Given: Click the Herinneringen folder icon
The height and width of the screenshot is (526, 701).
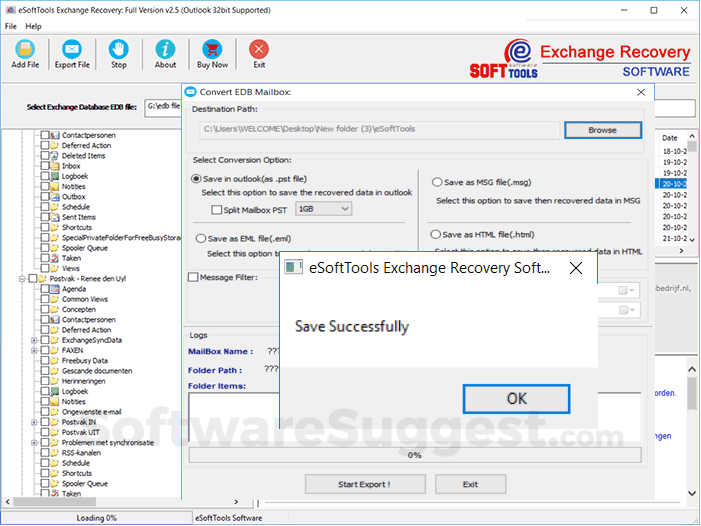Looking at the screenshot, I should (x=55, y=381).
